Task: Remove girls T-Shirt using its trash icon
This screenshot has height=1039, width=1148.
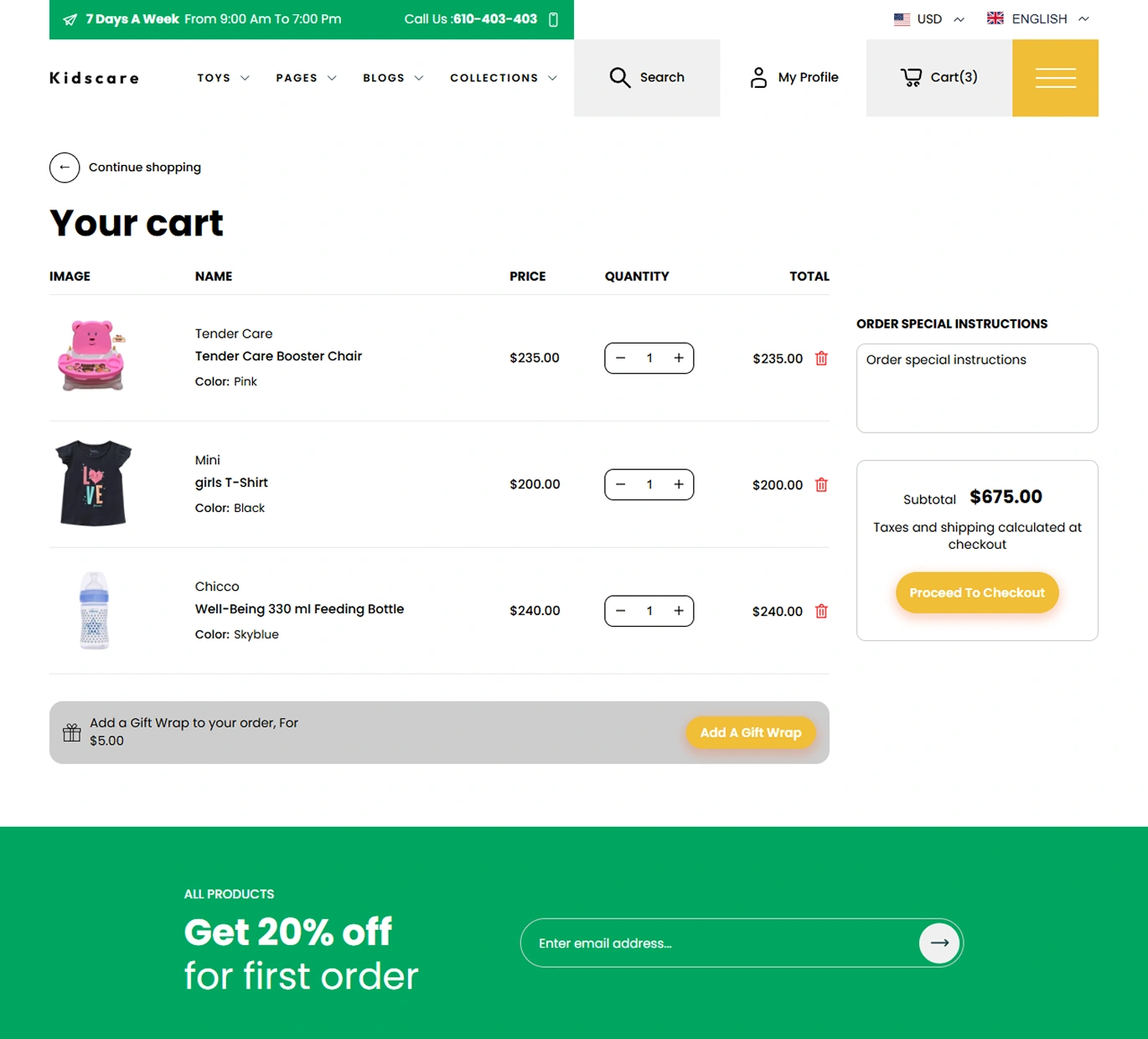Action: [821, 484]
